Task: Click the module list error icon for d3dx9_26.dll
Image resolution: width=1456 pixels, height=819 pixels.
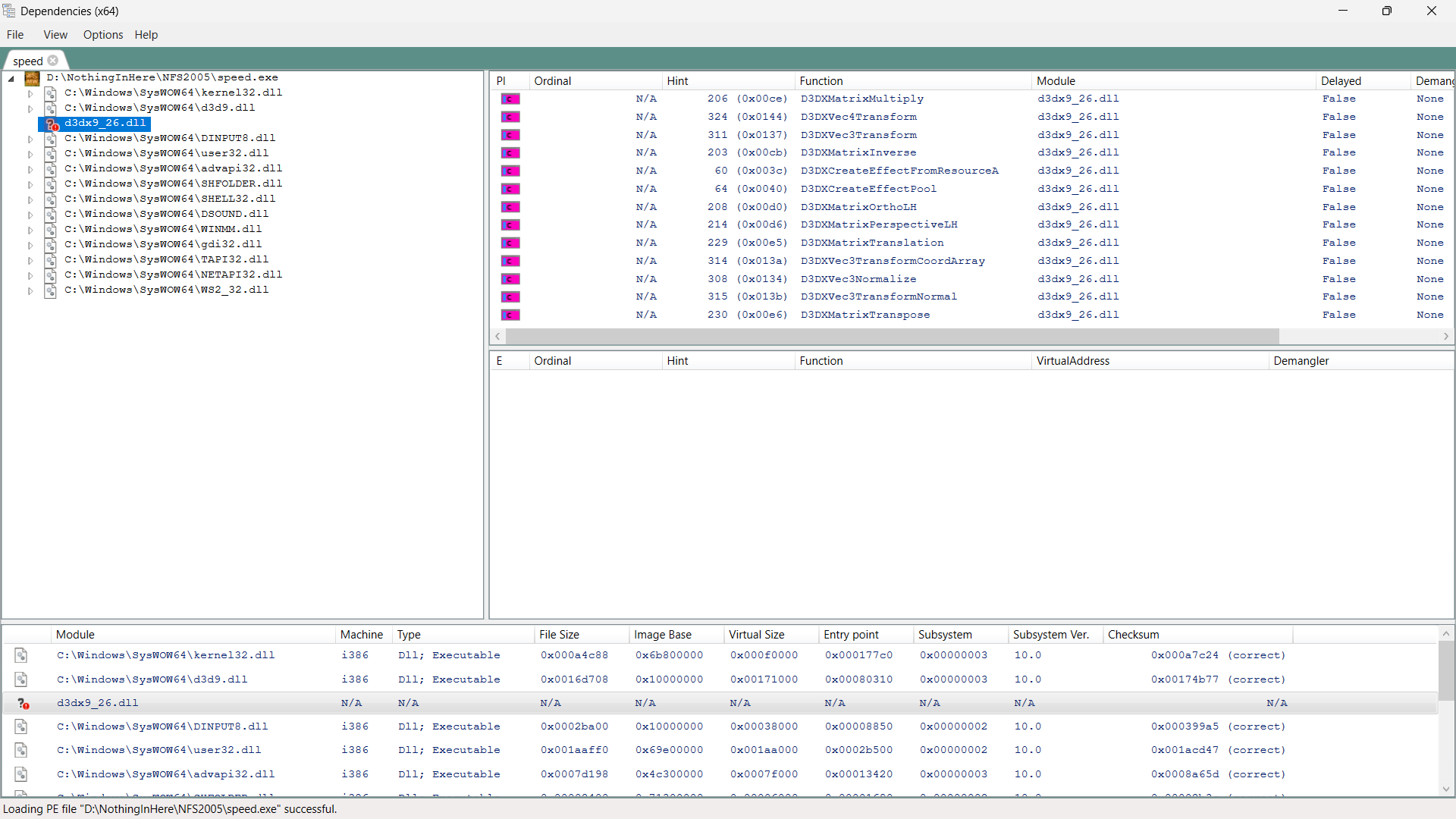Action: pos(23,704)
